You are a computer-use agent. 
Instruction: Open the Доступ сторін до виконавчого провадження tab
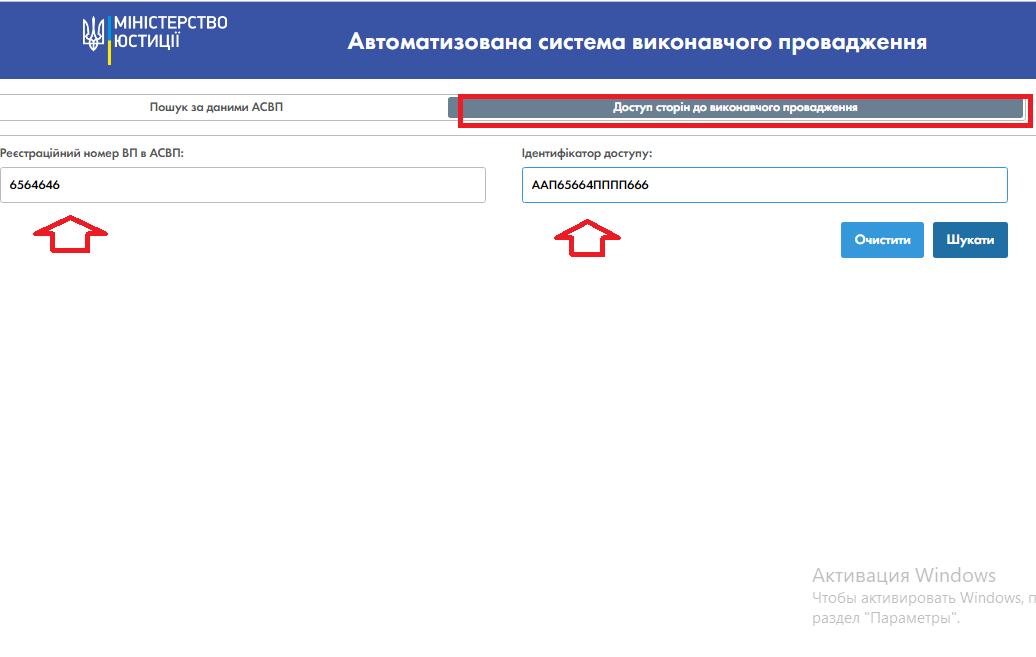(x=735, y=107)
